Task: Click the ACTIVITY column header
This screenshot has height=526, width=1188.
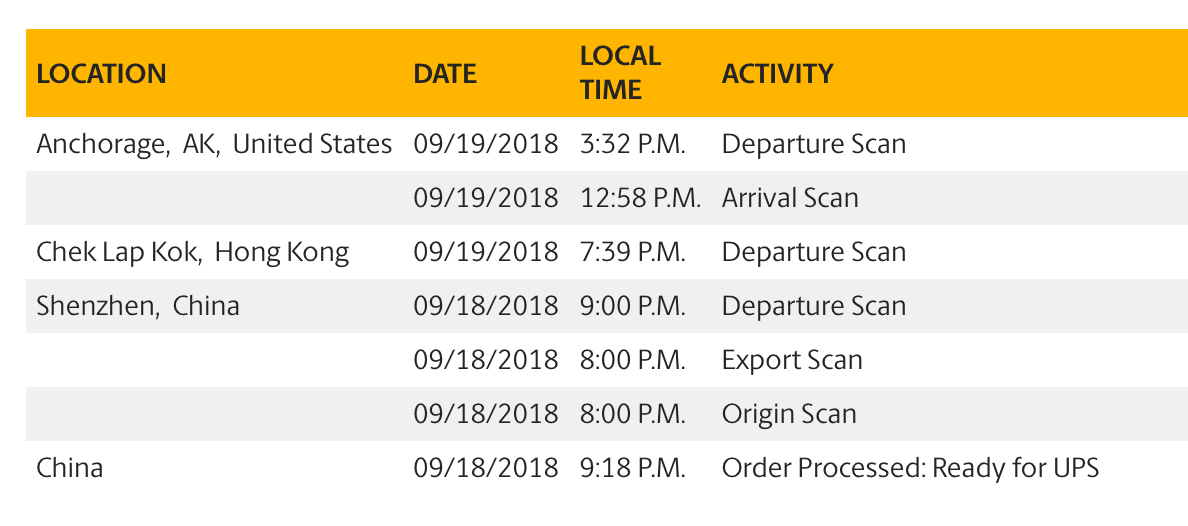Action: (777, 74)
